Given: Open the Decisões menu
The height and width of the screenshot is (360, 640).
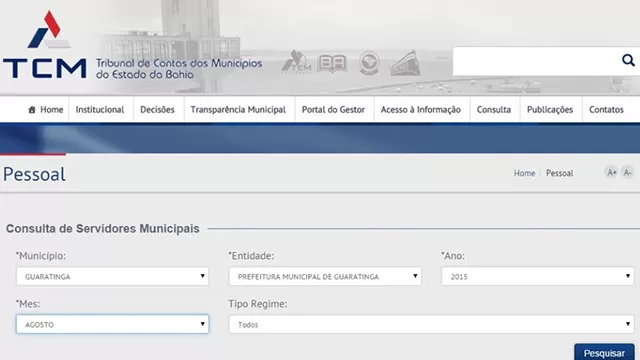Looking at the screenshot, I should (x=158, y=109).
